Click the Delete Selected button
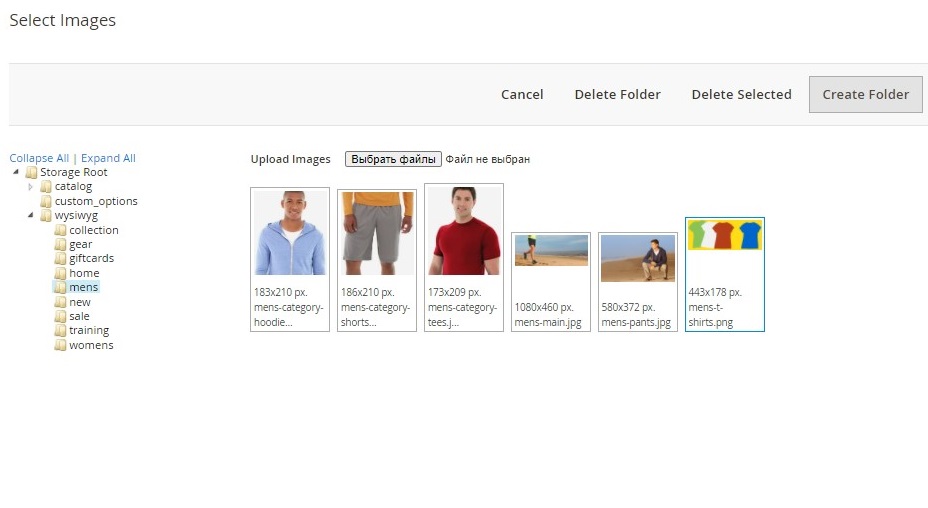The image size is (928, 508). [x=742, y=94]
